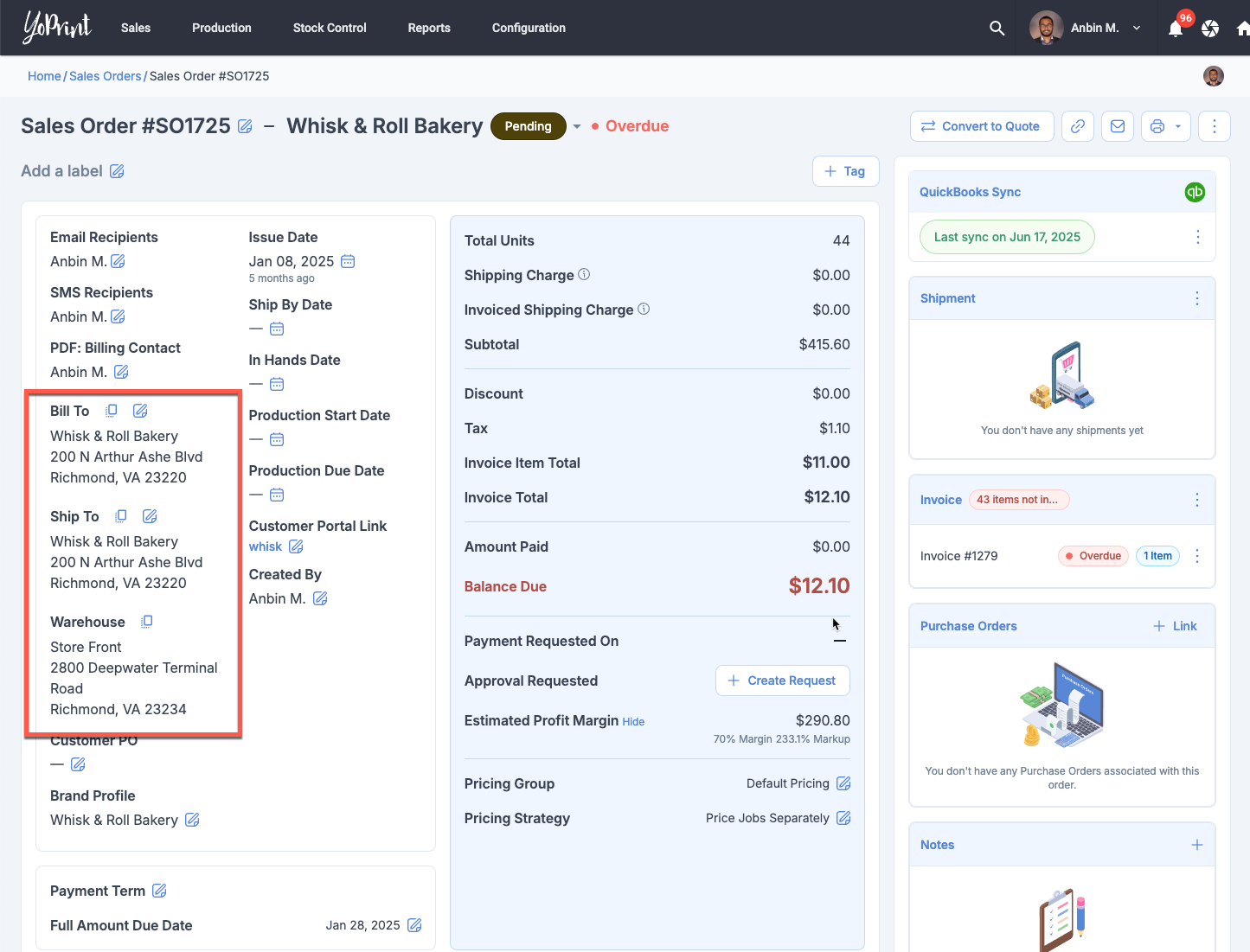Open the Production menu

[x=221, y=28]
